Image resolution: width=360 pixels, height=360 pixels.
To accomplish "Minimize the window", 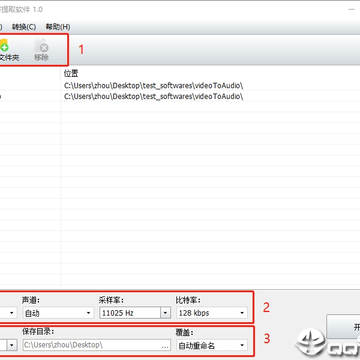I will click(352, 9).
